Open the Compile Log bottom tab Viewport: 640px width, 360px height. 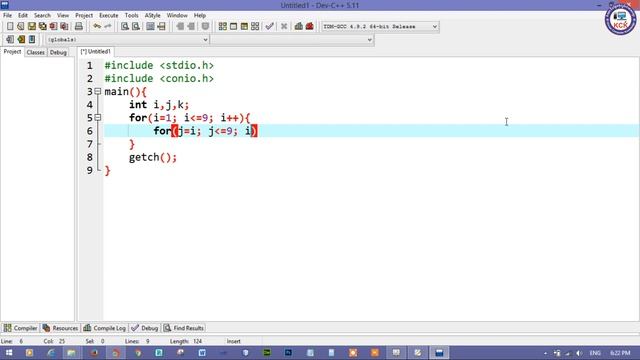coord(104,328)
